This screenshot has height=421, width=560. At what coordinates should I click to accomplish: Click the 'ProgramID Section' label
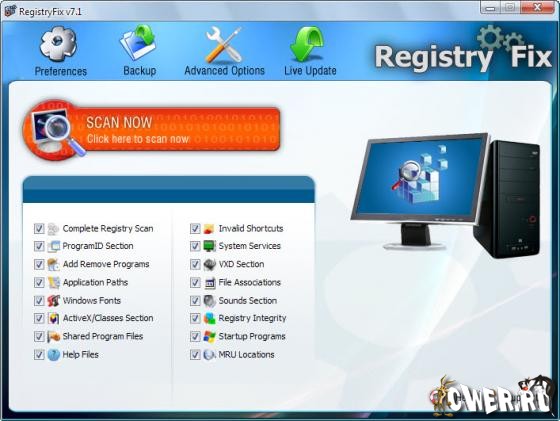click(x=98, y=246)
